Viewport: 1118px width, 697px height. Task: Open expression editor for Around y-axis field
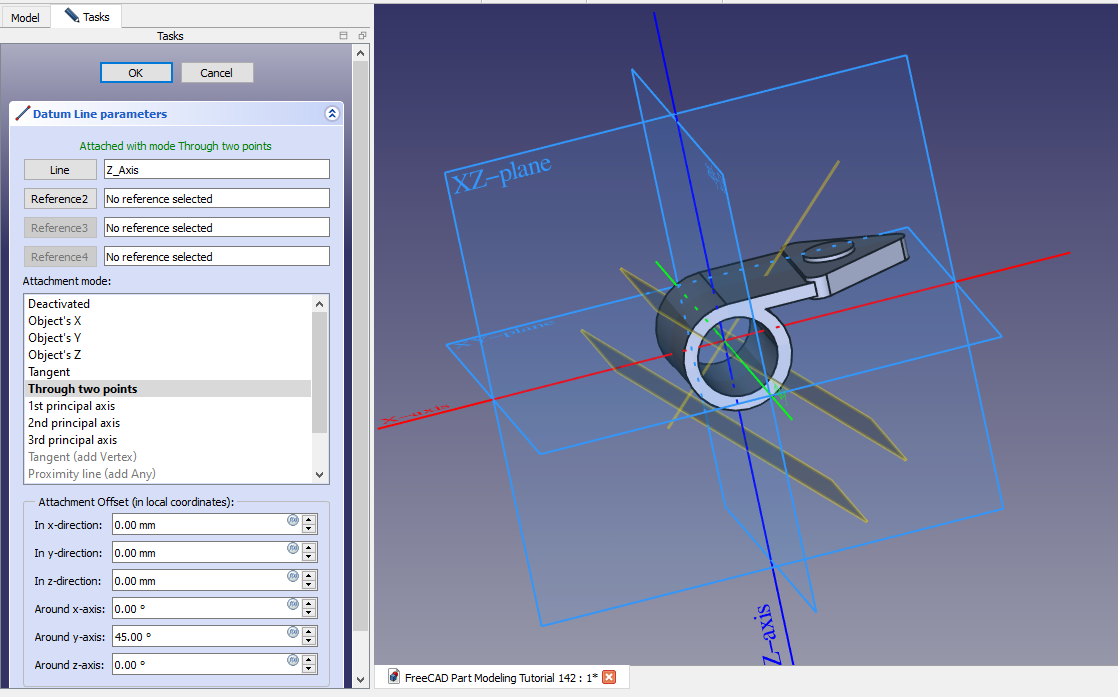(x=293, y=632)
